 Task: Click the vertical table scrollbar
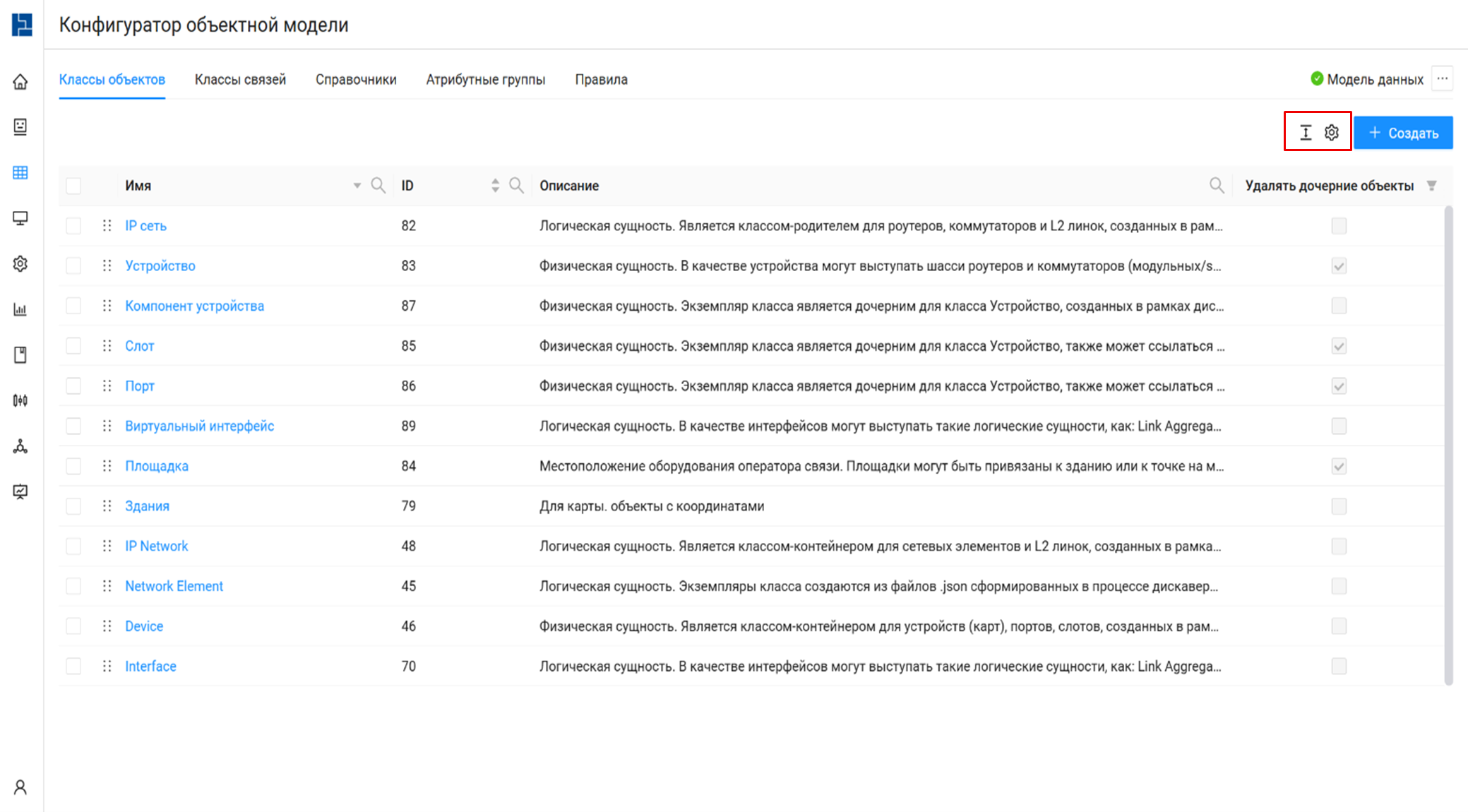click(x=1448, y=445)
